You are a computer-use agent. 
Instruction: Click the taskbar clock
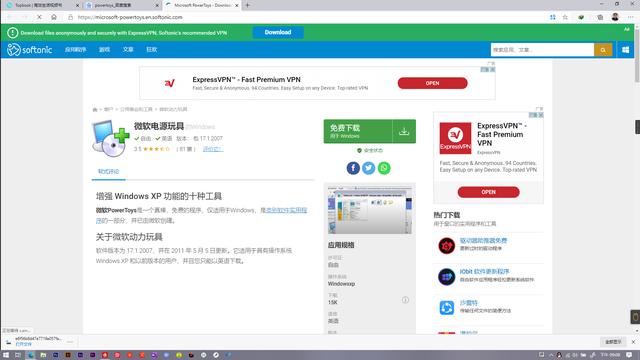click(611, 355)
